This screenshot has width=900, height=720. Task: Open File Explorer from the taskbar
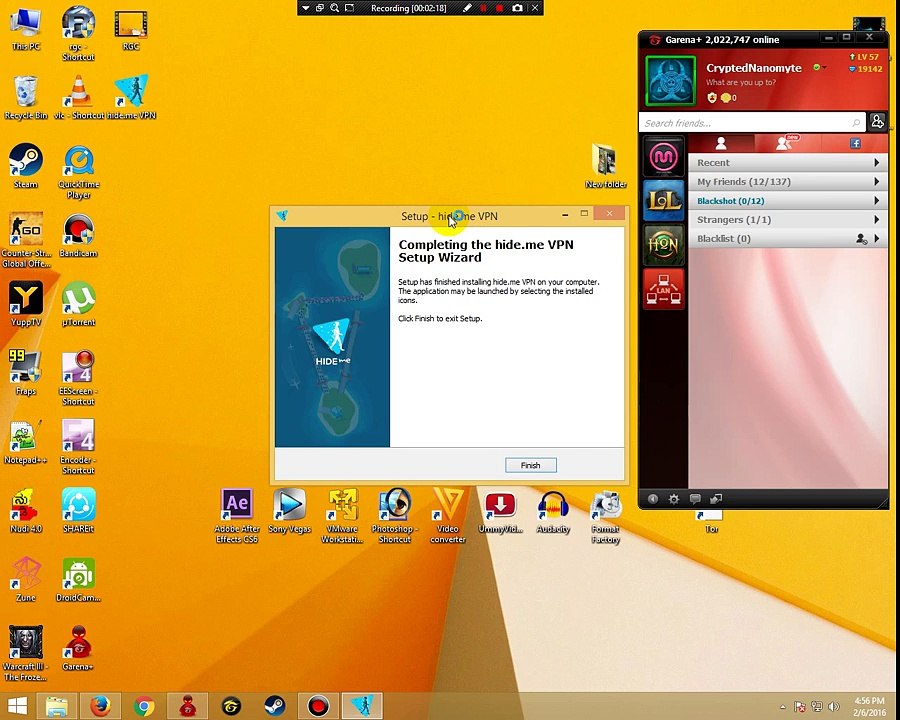(x=57, y=706)
